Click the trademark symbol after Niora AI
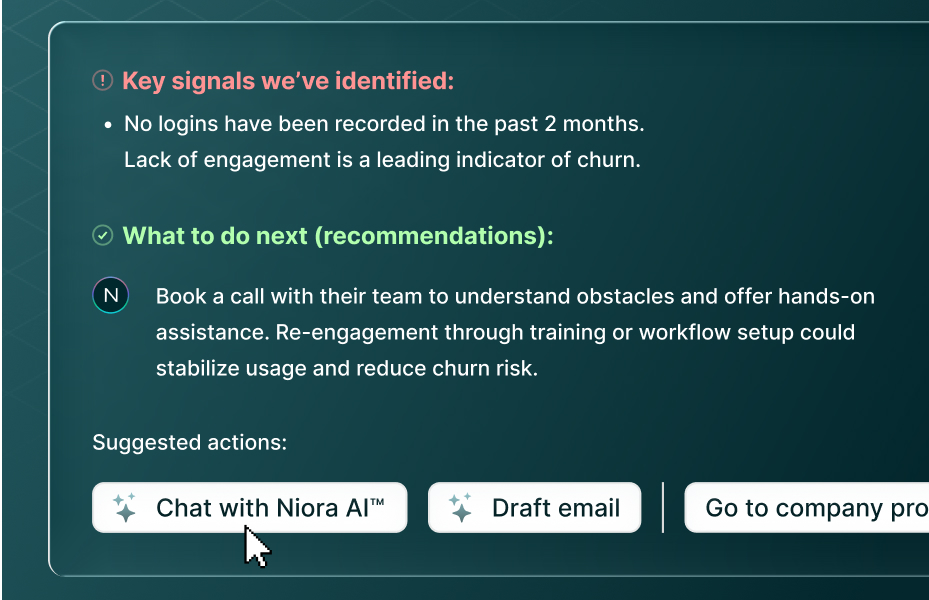 tap(377, 502)
